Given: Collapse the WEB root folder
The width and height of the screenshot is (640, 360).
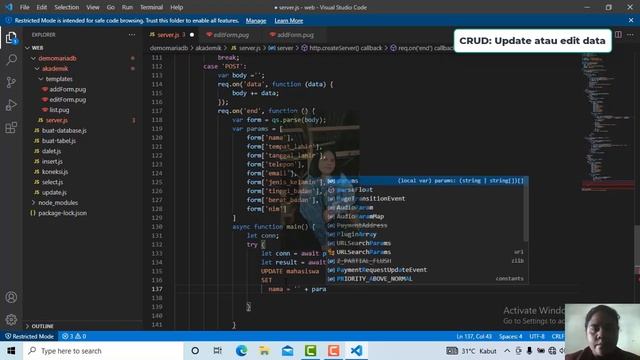Looking at the screenshot, I should tap(38, 48).
